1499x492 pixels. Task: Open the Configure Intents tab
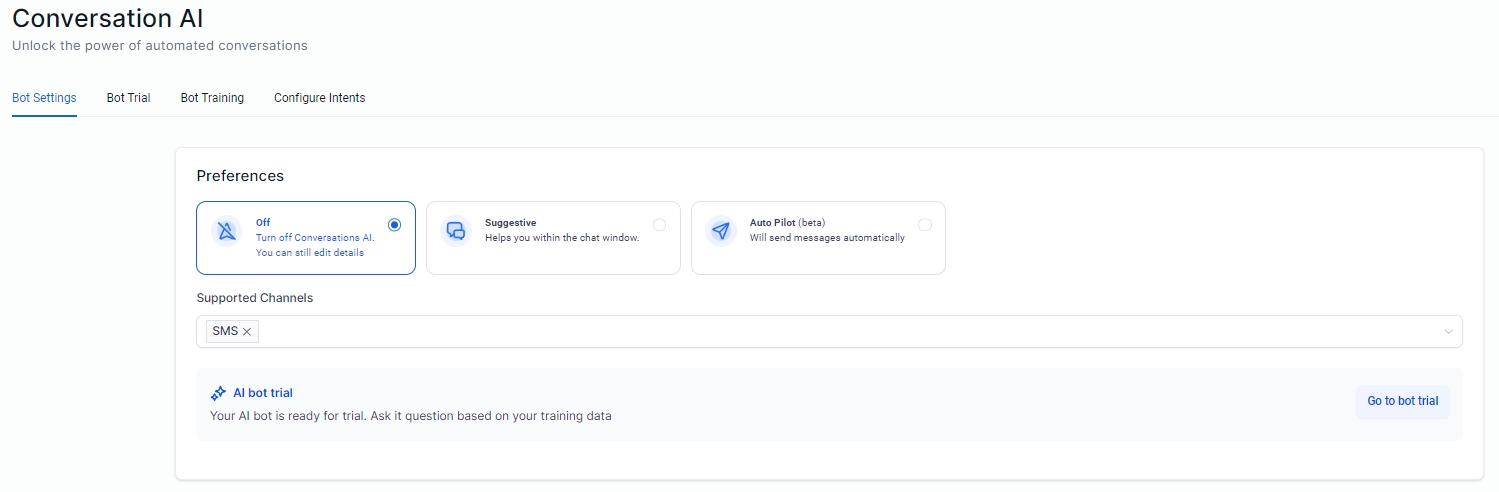click(319, 98)
